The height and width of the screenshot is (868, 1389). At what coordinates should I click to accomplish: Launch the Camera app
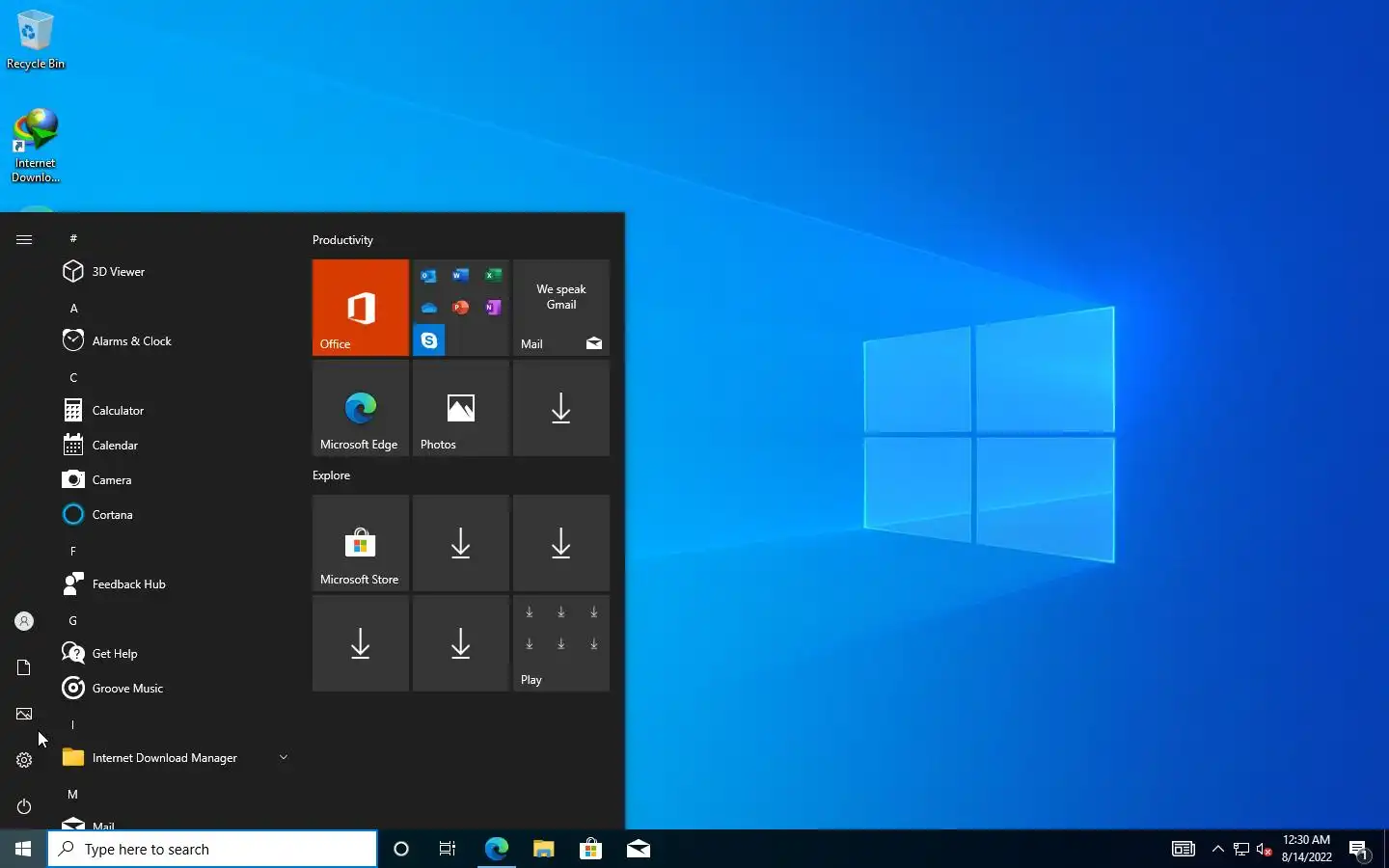pyautogui.click(x=174, y=480)
